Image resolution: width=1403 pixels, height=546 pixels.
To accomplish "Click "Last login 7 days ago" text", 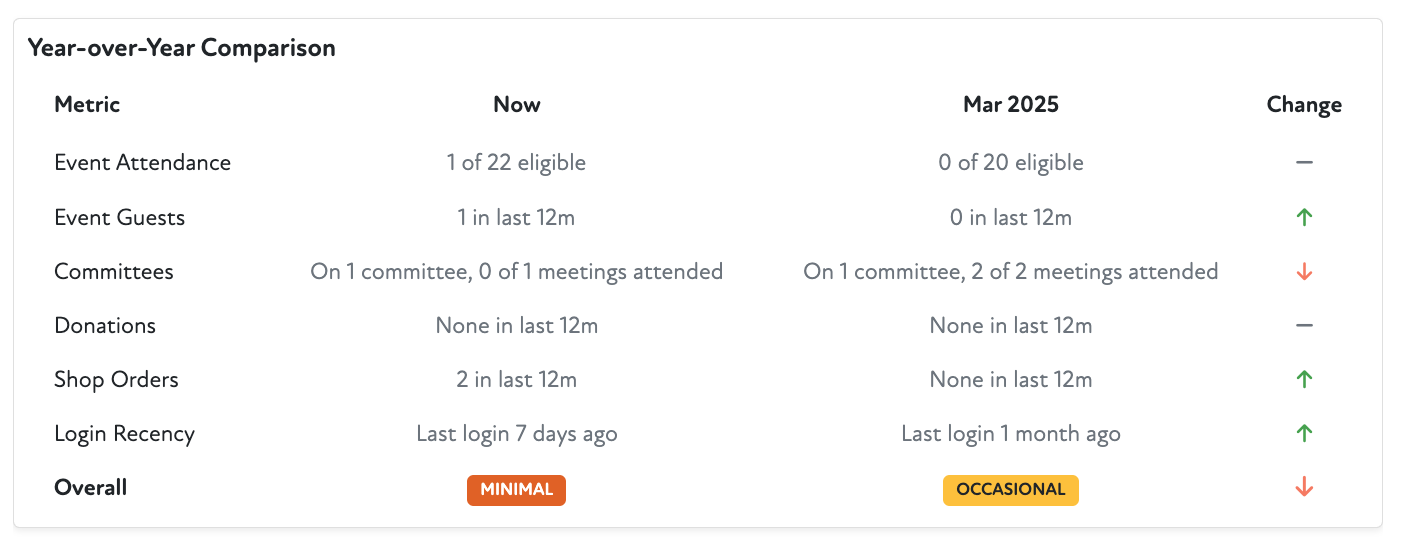I will 516,433.
